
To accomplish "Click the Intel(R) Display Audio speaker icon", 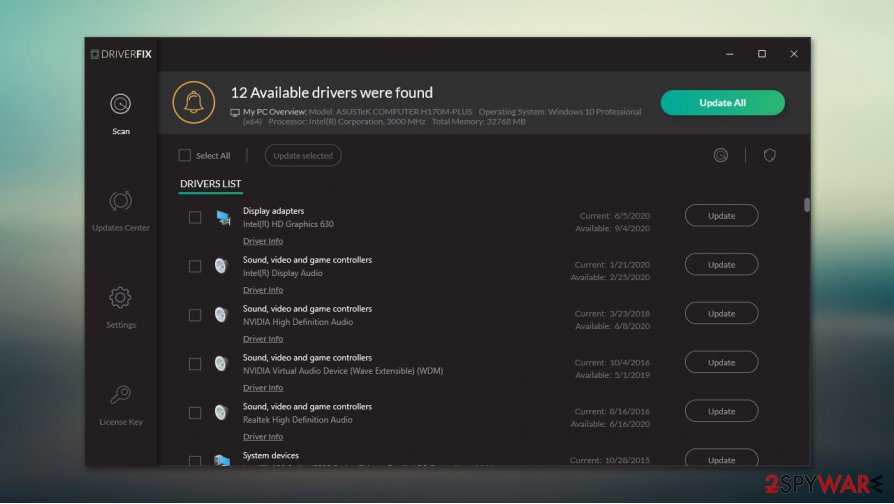I will click(221, 266).
